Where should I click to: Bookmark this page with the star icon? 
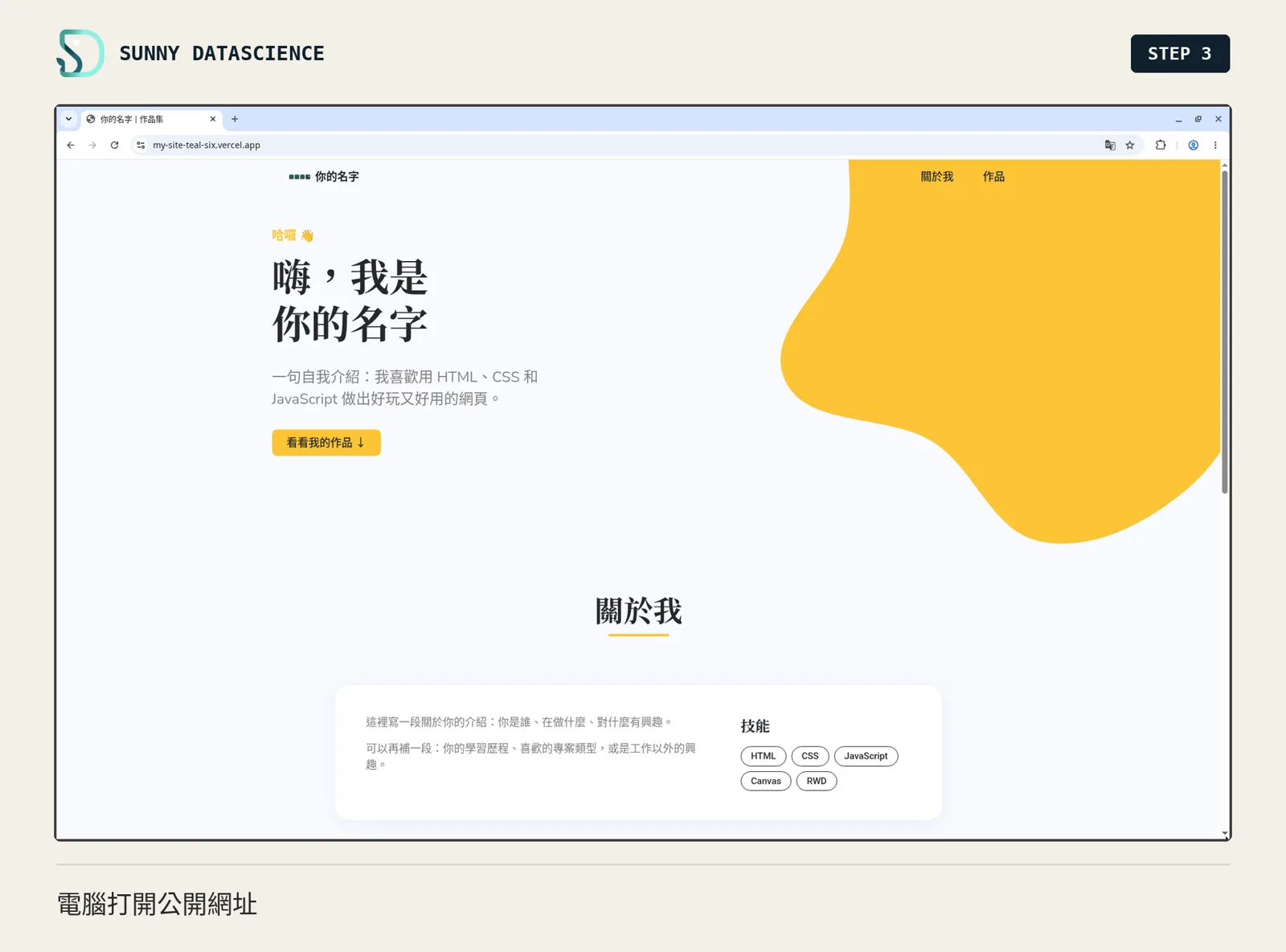click(x=1130, y=145)
